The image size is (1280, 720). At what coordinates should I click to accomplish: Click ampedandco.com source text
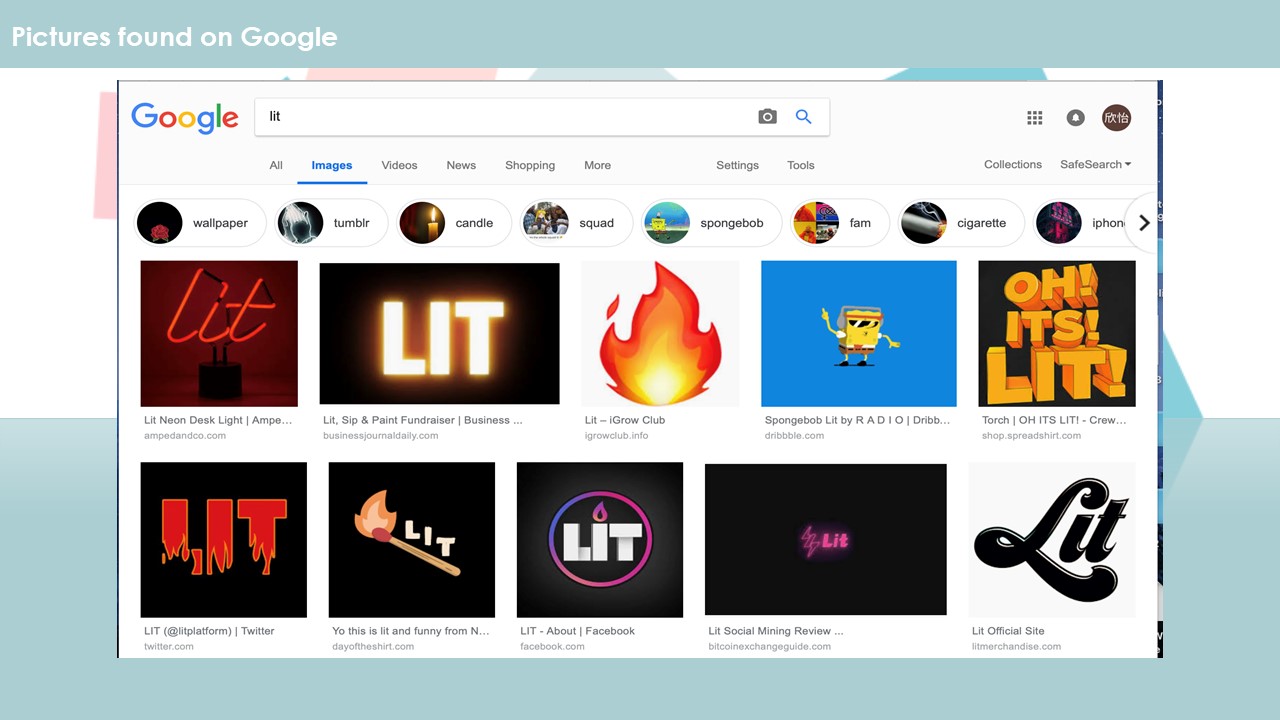pos(185,436)
